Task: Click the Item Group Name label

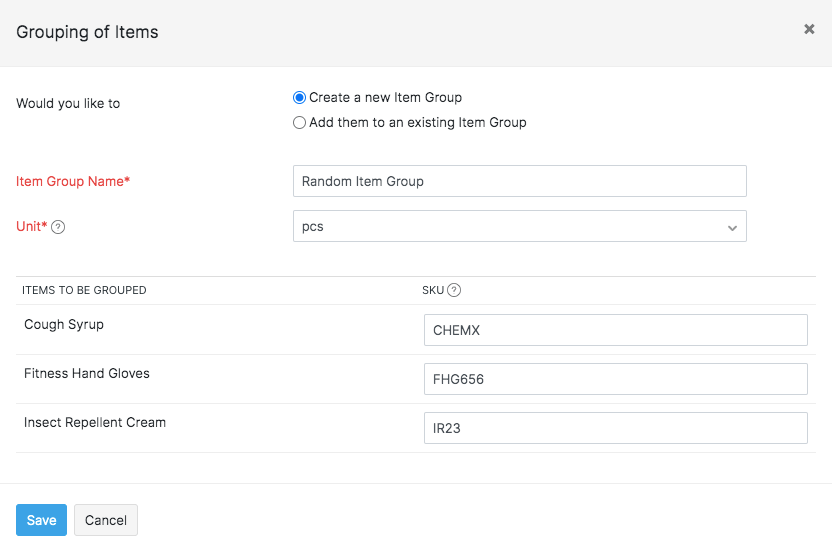Action: click(73, 182)
